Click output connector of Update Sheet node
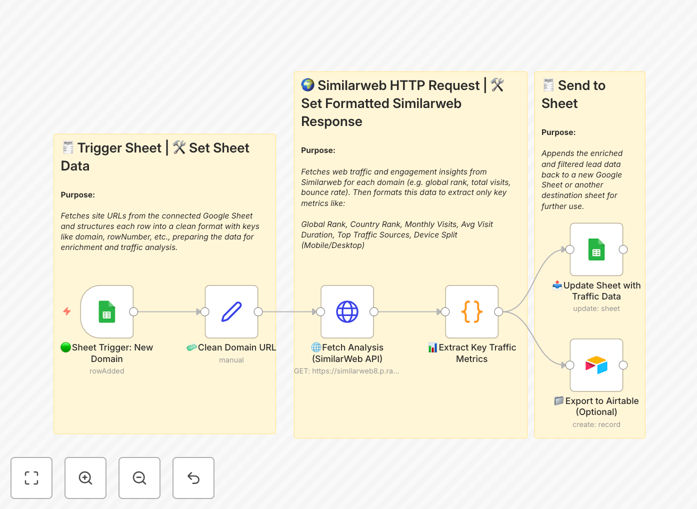This screenshot has width=697, height=509. click(623, 249)
